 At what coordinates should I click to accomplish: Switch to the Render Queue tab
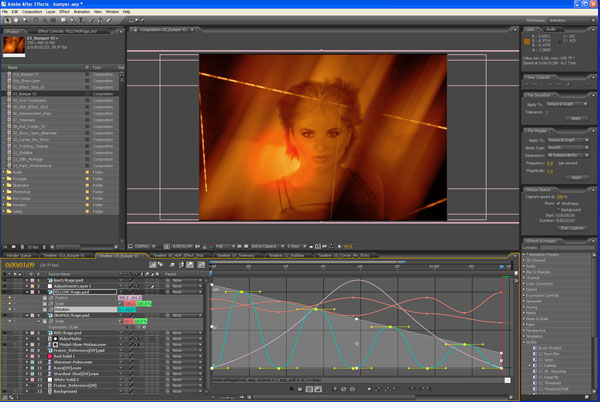click(x=19, y=255)
